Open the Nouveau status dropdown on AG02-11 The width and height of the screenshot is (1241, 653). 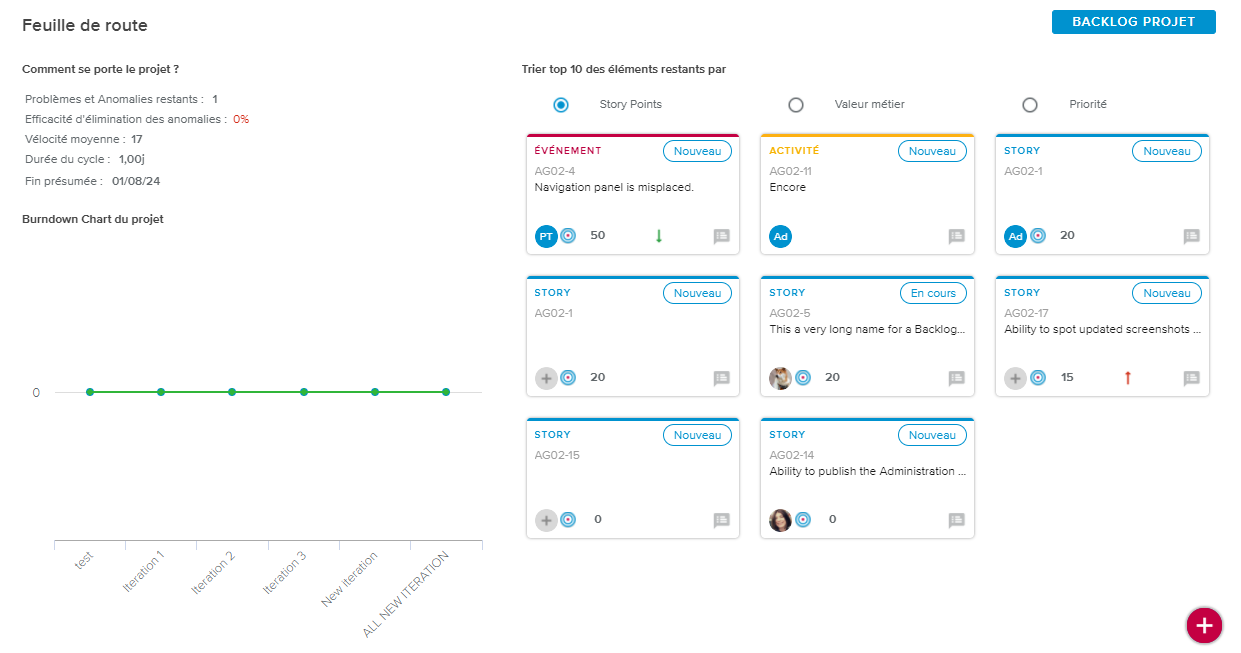tap(932, 151)
